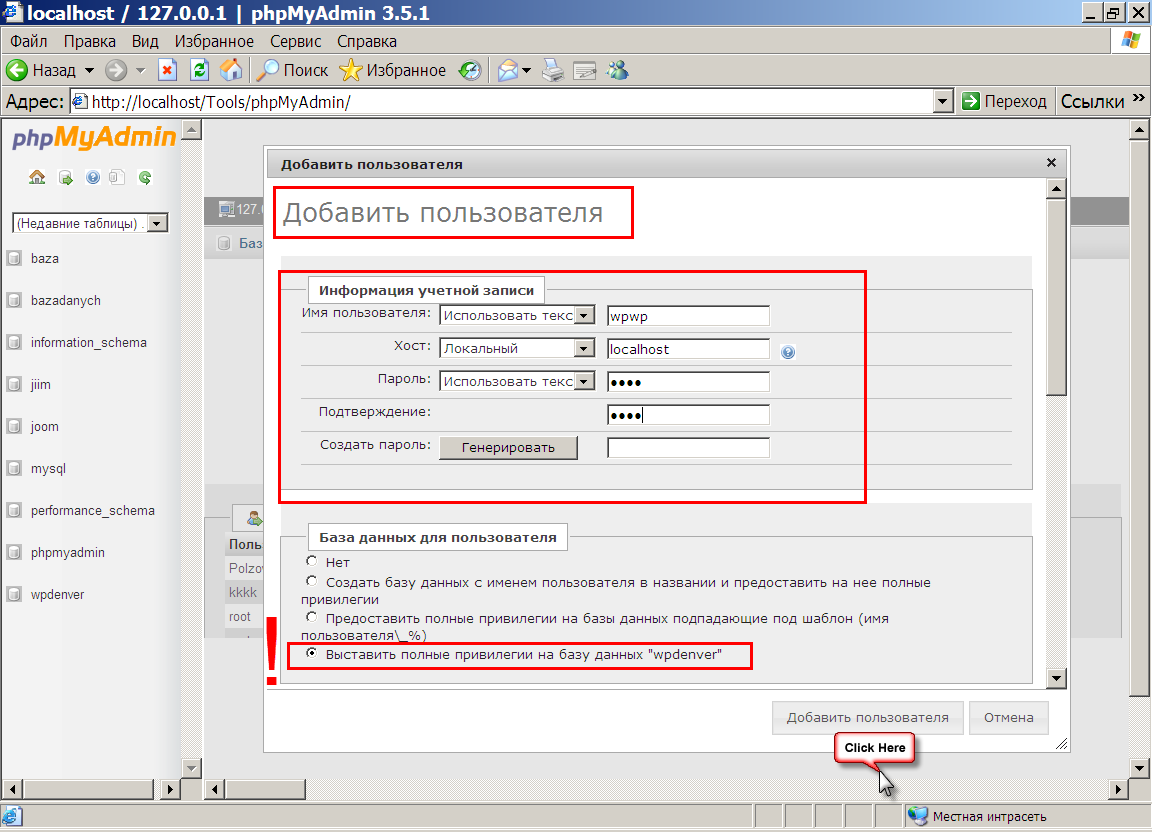
Task: Click the browser Refresh icon
Action: [x=199, y=70]
